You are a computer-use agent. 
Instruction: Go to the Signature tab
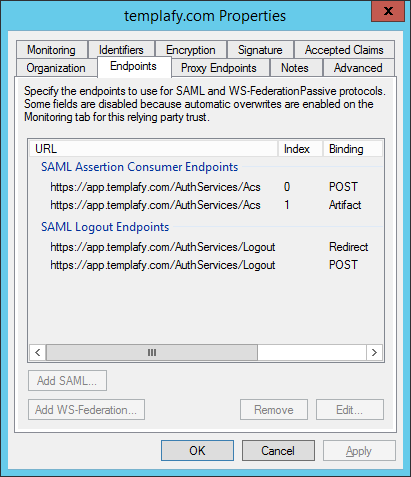260,50
